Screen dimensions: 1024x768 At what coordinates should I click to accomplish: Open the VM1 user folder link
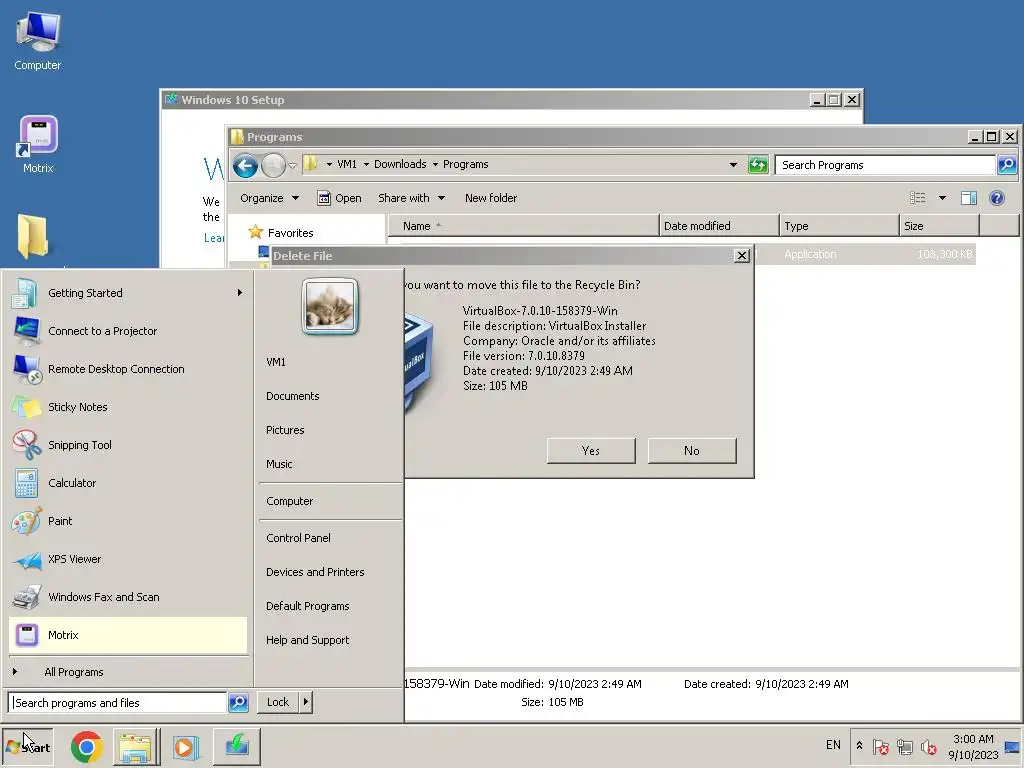[276, 362]
